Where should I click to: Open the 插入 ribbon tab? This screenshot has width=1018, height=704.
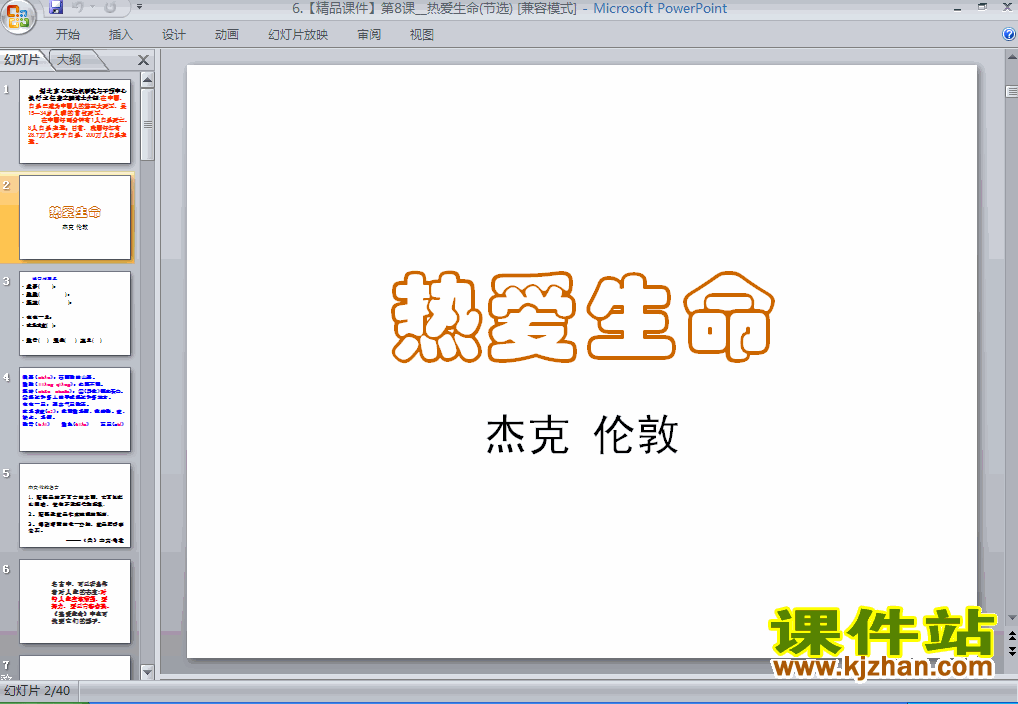tap(121, 34)
